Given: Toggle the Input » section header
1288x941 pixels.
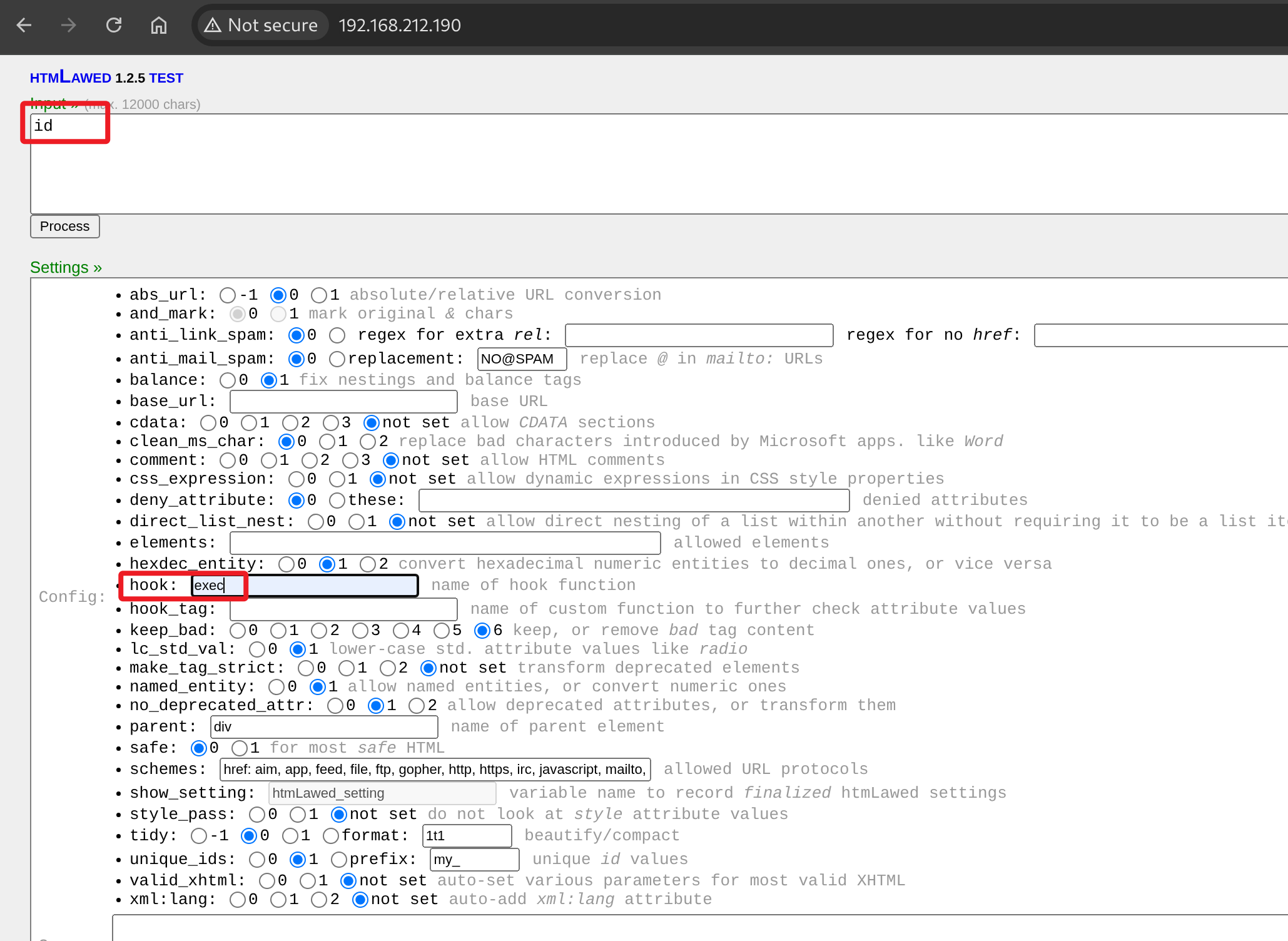Looking at the screenshot, I should click(x=53, y=103).
